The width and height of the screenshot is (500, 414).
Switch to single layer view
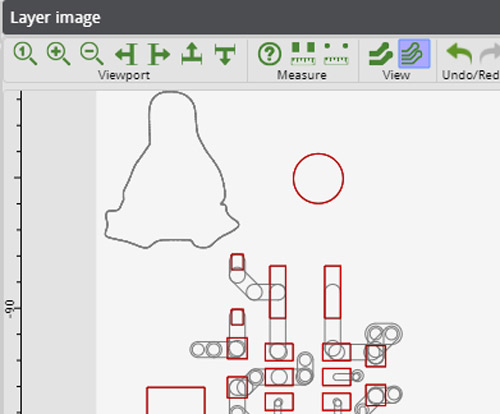(381, 54)
